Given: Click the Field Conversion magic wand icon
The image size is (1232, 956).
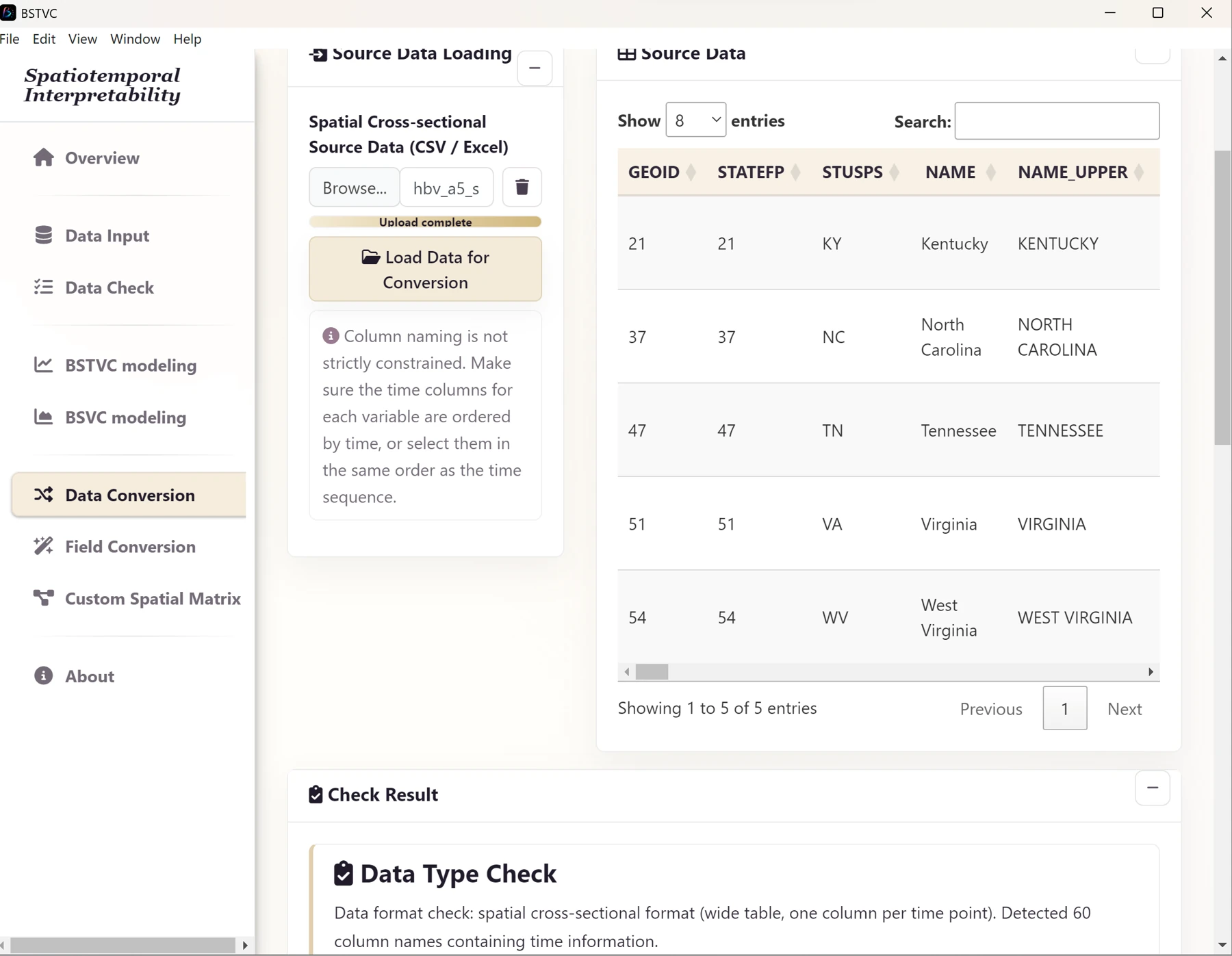Looking at the screenshot, I should pos(44,546).
